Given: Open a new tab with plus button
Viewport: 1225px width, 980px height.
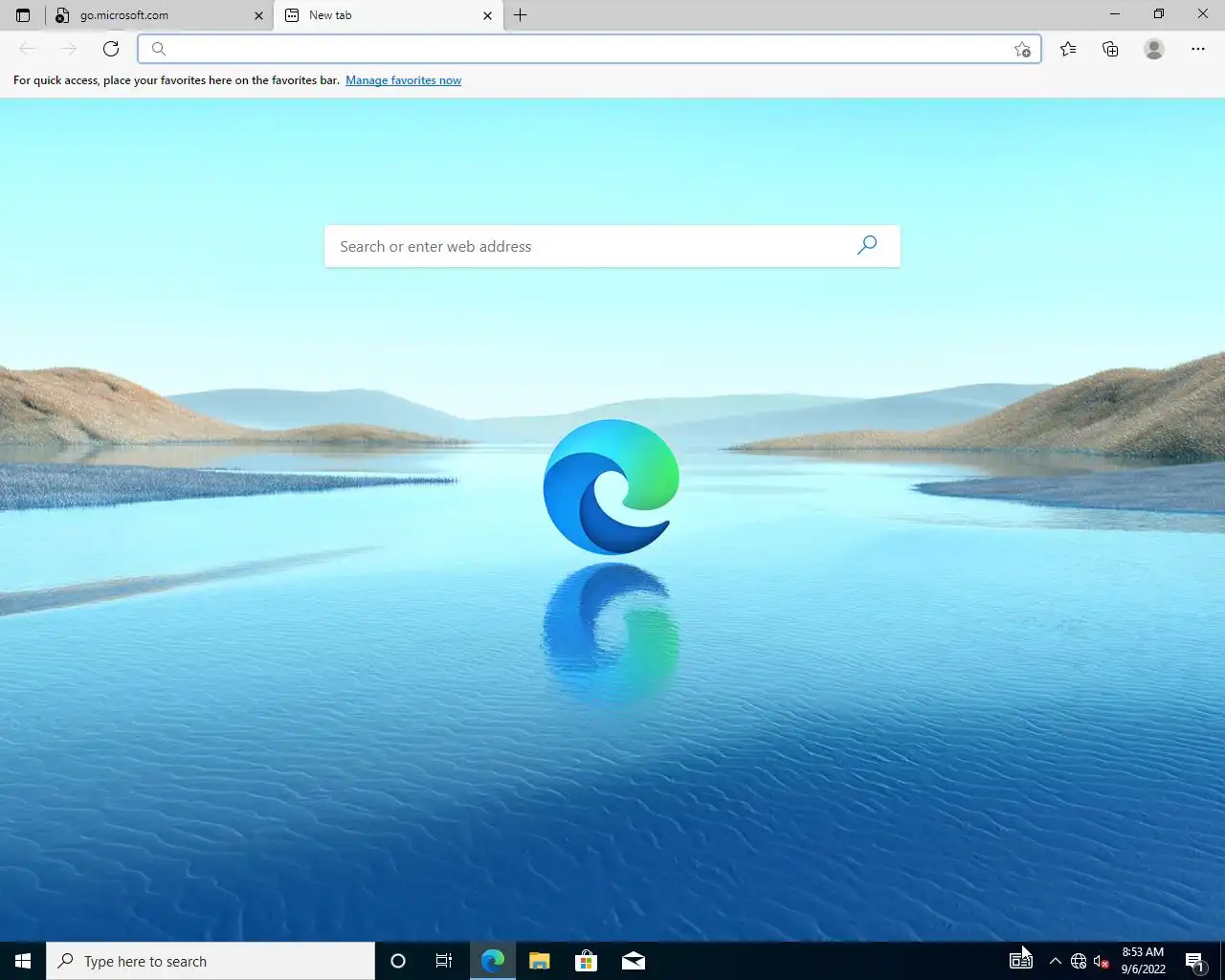Looking at the screenshot, I should click(x=521, y=15).
